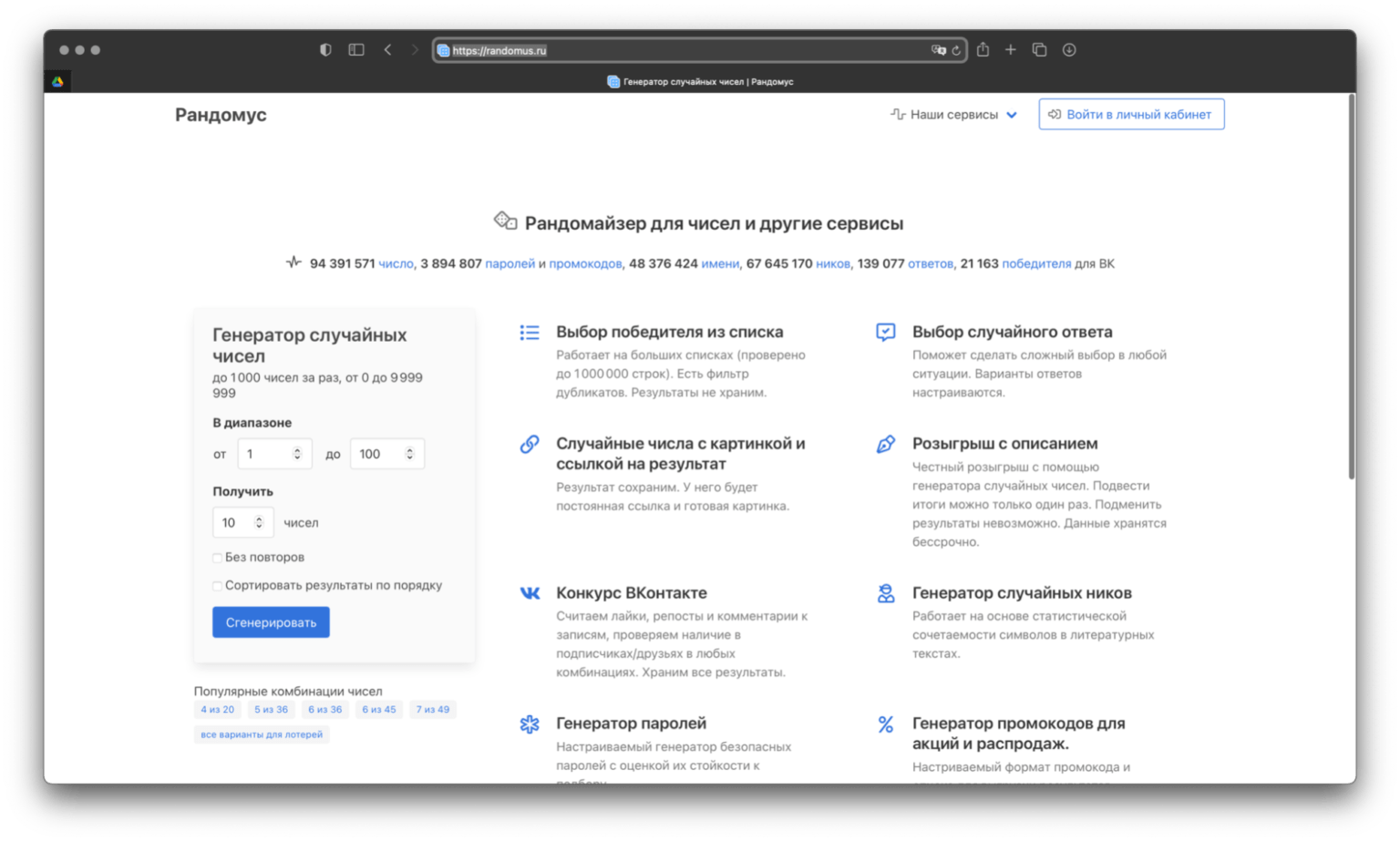
Task: Click the stepper arrows on the от field
Action: [297, 454]
